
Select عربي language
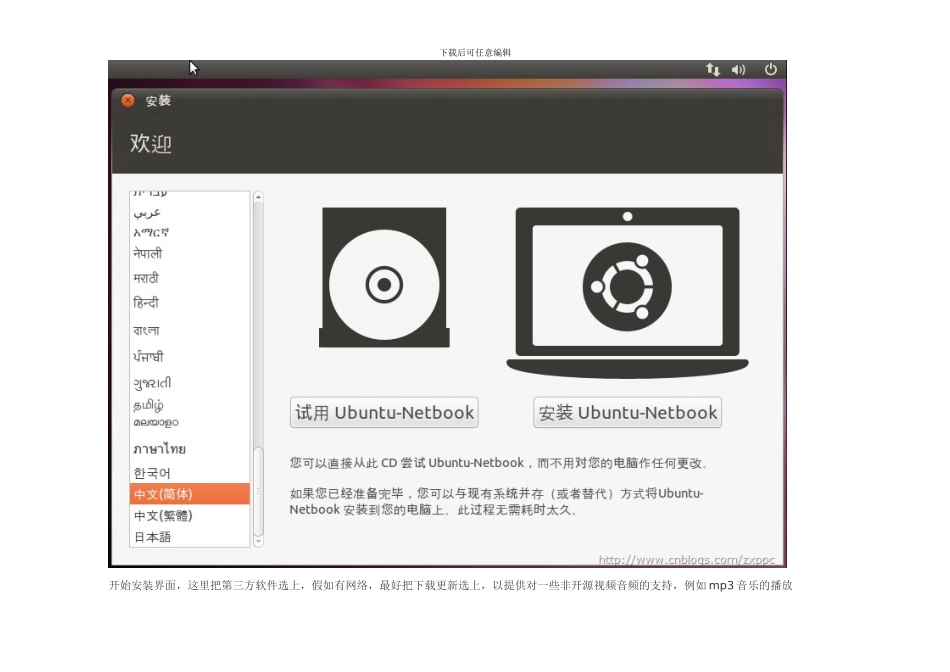click(x=190, y=213)
